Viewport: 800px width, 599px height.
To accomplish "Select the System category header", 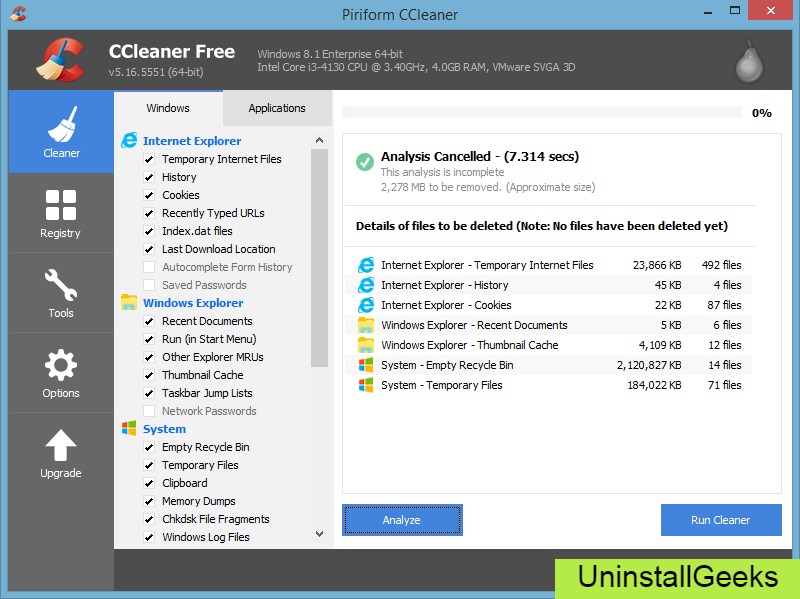I will tap(164, 429).
